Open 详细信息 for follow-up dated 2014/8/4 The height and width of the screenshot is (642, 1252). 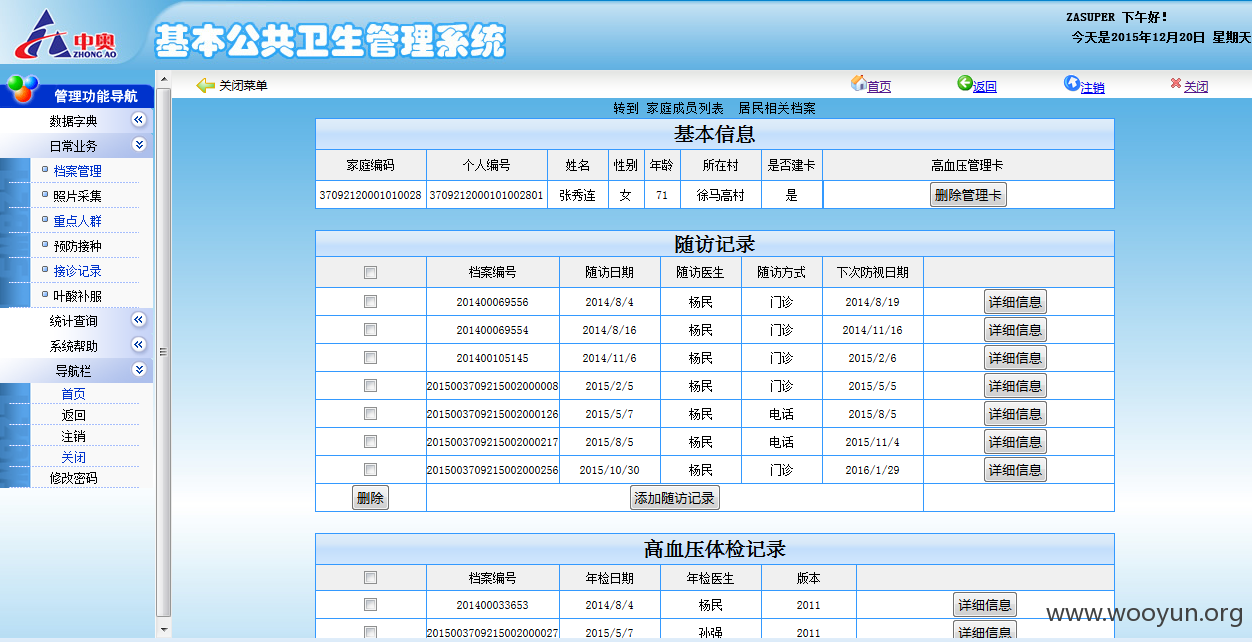[x=1015, y=302]
